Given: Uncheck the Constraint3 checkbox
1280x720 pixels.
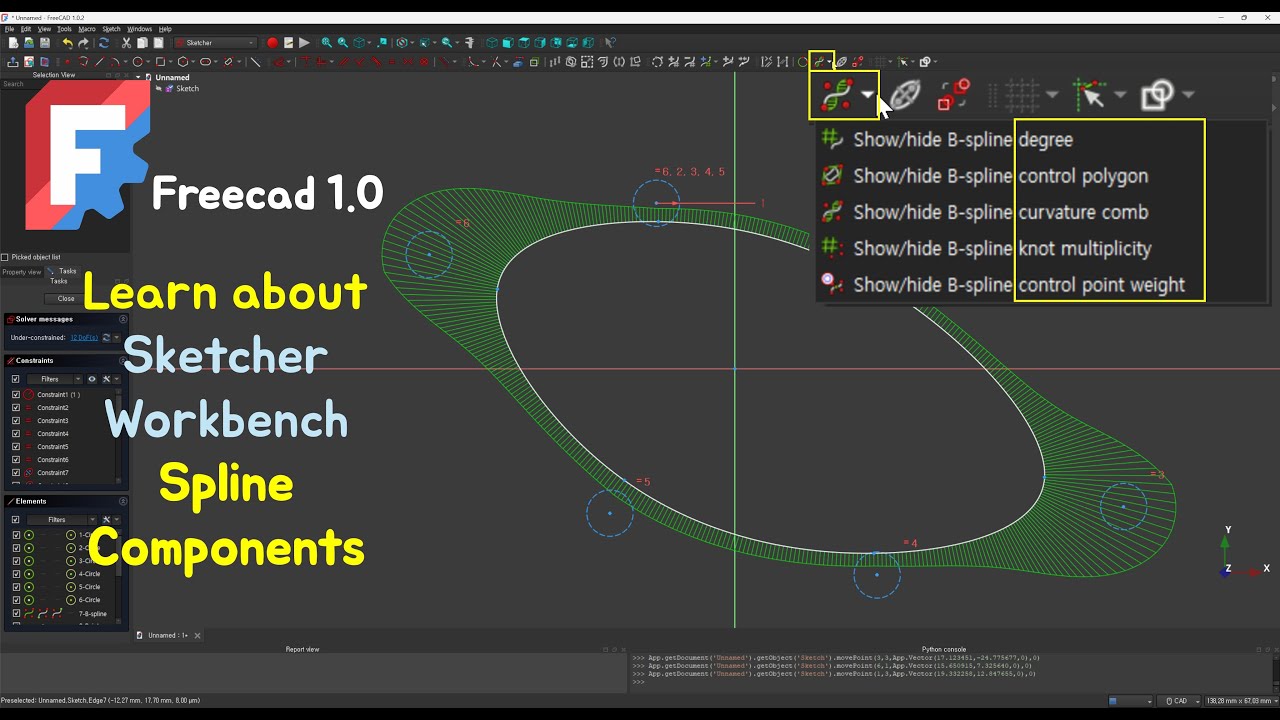Looking at the screenshot, I should point(15,421).
